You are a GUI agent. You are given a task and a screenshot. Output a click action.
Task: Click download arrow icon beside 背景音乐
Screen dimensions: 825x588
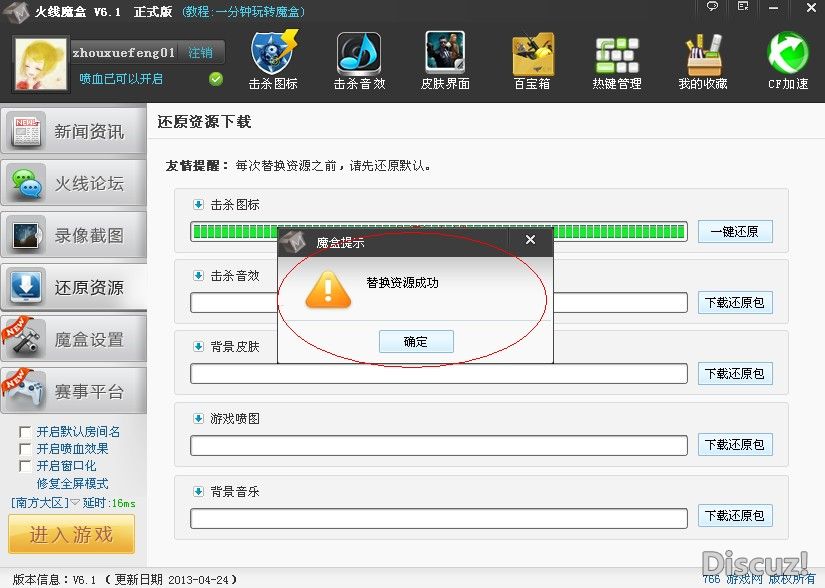click(198, 492)
